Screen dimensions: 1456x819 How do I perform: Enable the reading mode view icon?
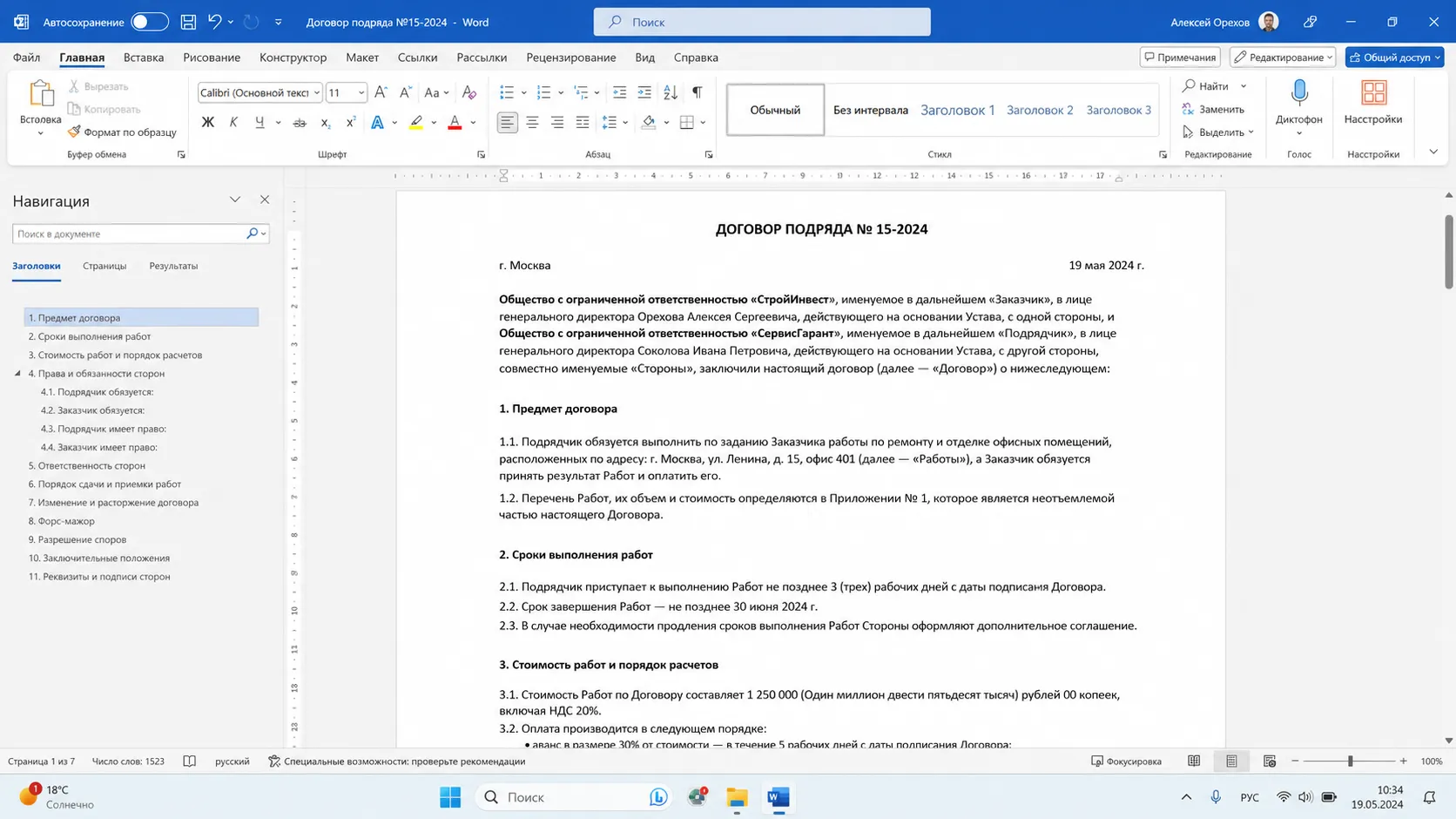click(1194, 761)
